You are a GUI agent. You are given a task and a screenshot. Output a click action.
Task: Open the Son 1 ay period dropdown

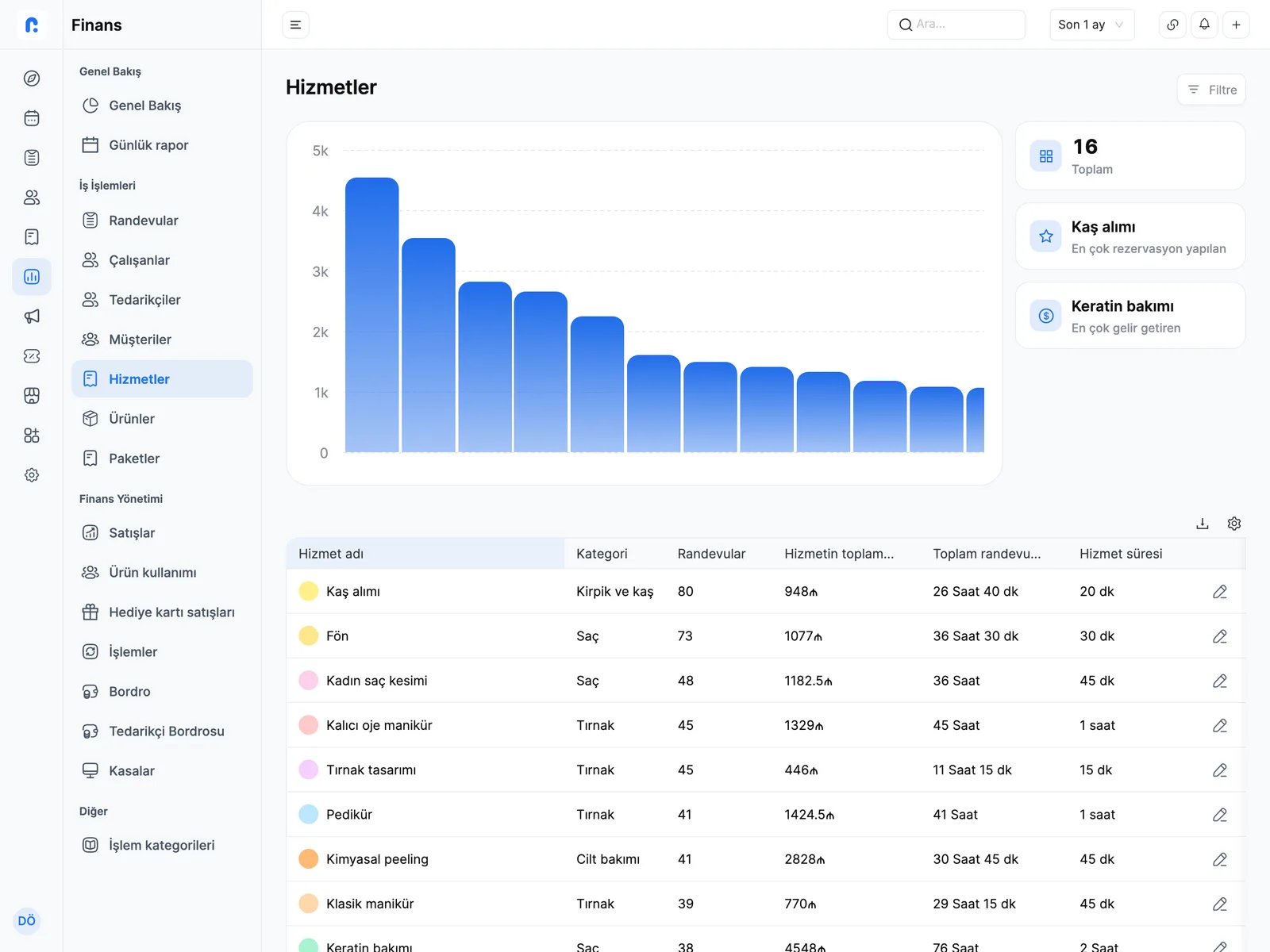[x=1091, y=25]
